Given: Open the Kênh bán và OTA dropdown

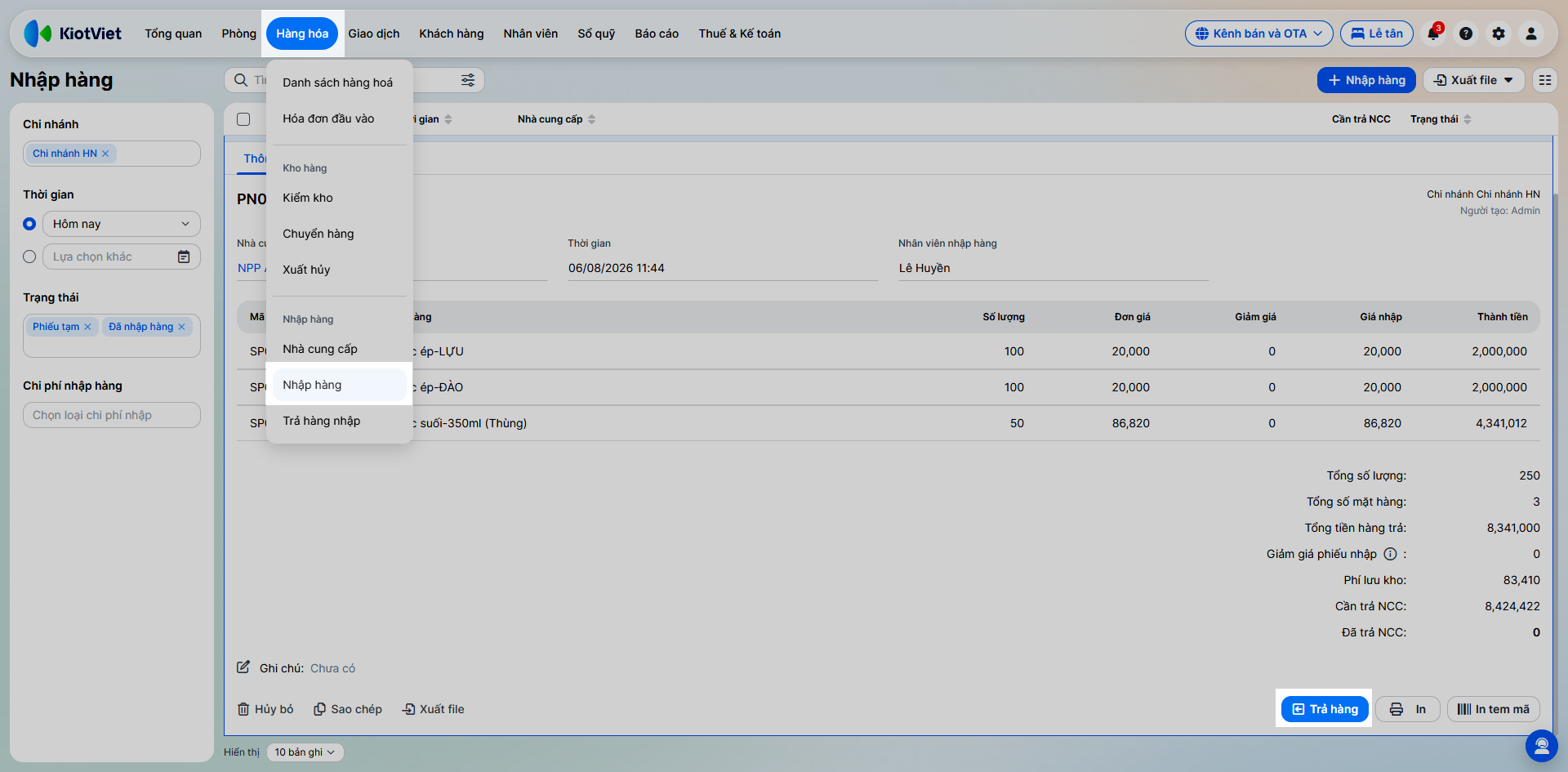Looking at the screenshot, I should tap(1258, 33).
